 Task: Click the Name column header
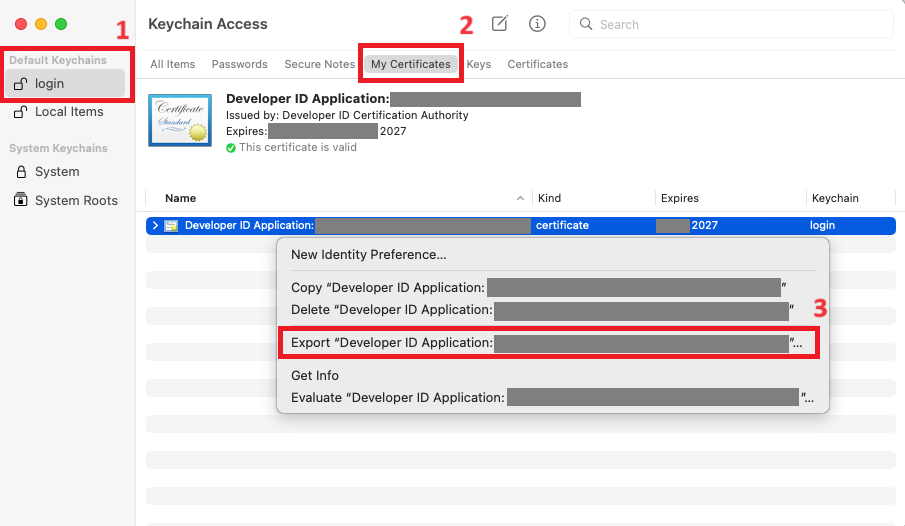pyautogui.click(x=339, y=198)
